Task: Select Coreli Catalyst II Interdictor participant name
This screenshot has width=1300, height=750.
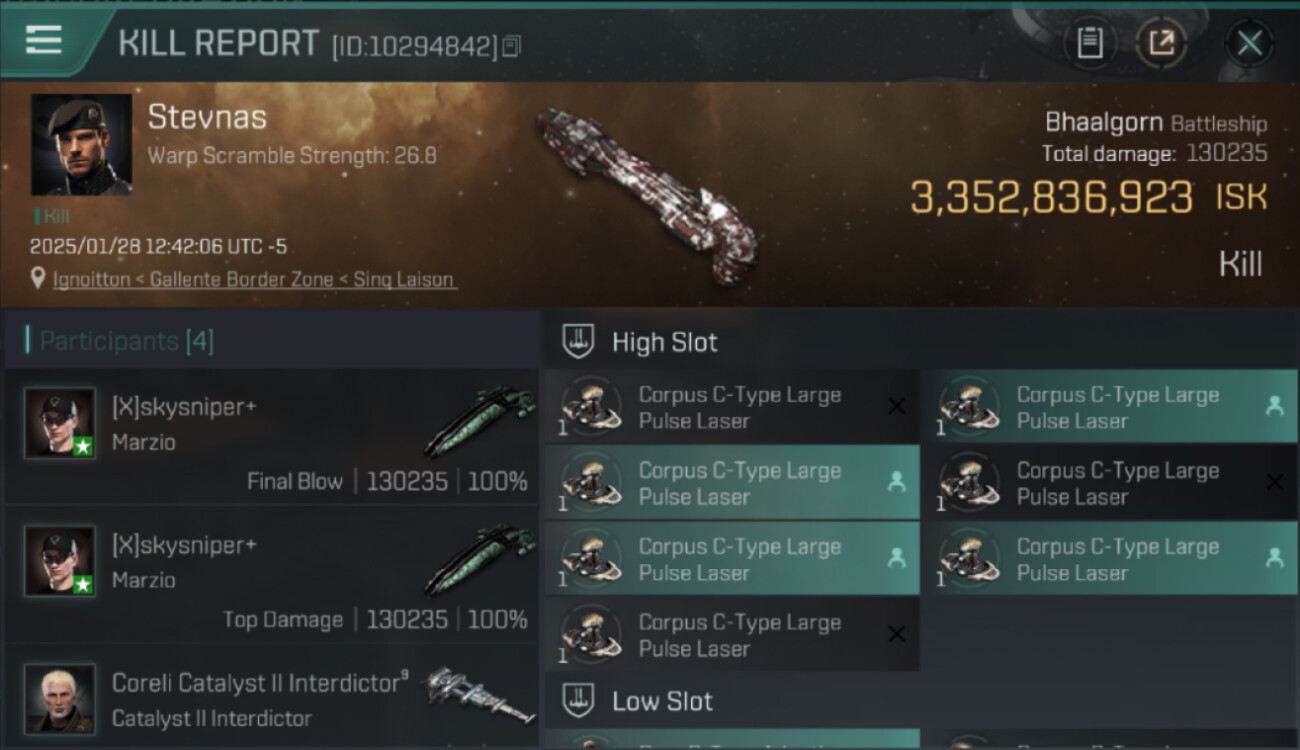Action: 256,683
